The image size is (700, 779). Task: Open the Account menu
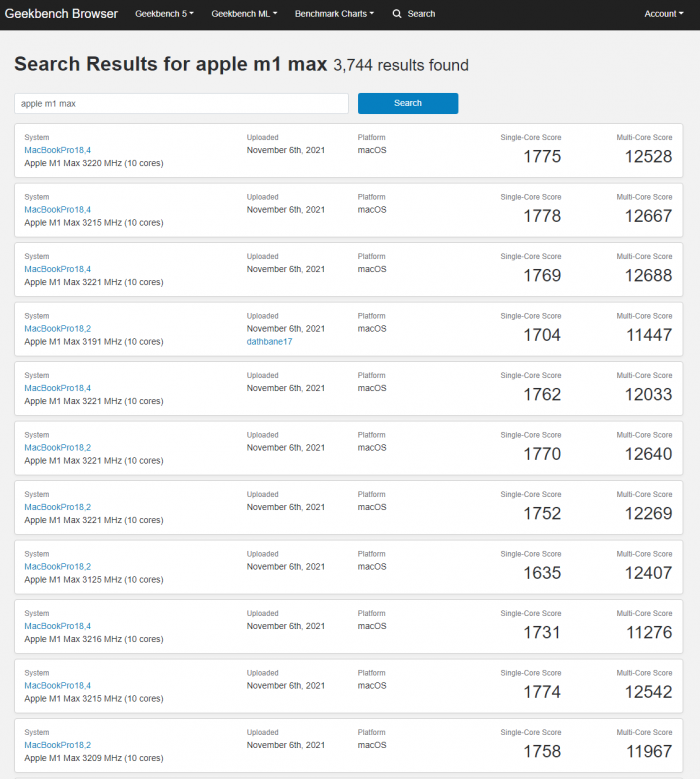(x=664, y=14)
